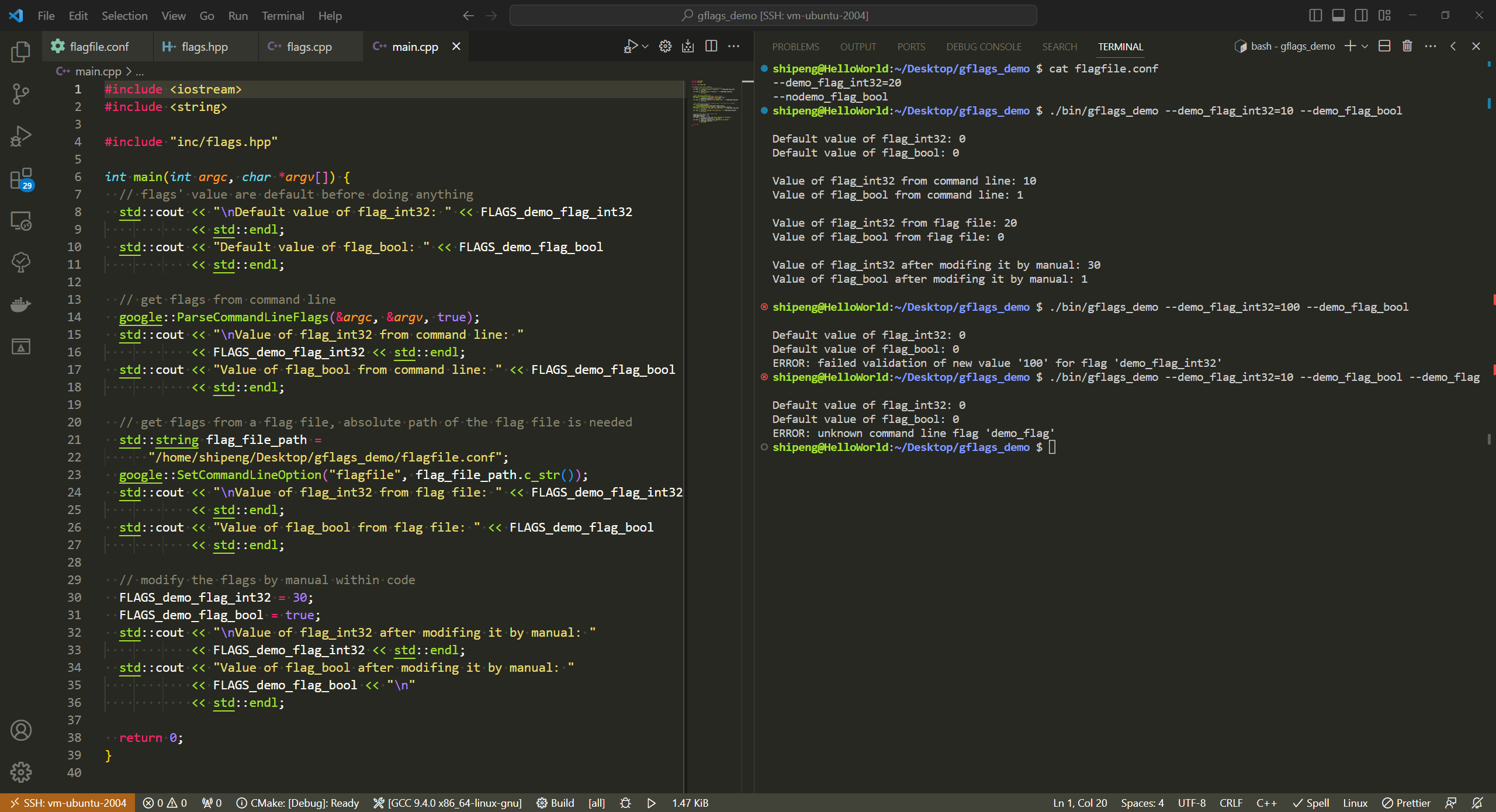Open the PROBLEMS panel tab
Viewport: 1496px width, 812px height.
796,46
